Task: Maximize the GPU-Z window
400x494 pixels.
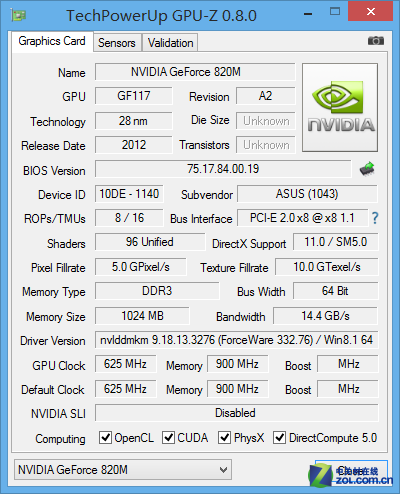Action: (335, 12)
